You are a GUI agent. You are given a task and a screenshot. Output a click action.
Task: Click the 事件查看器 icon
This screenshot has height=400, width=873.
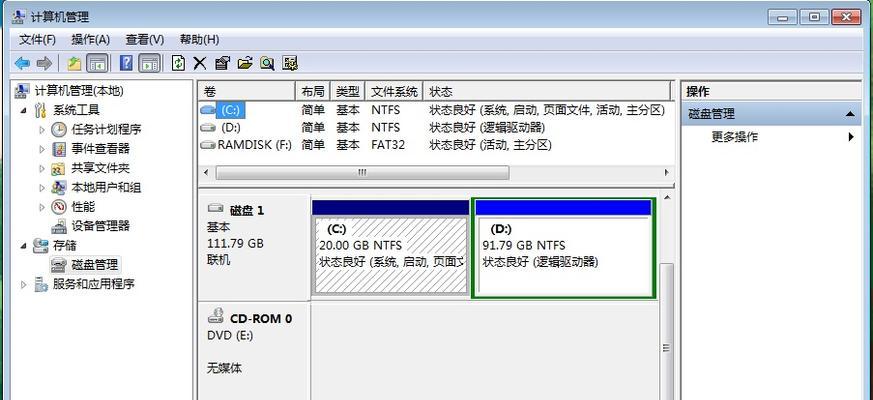click(x=59, y=149)
